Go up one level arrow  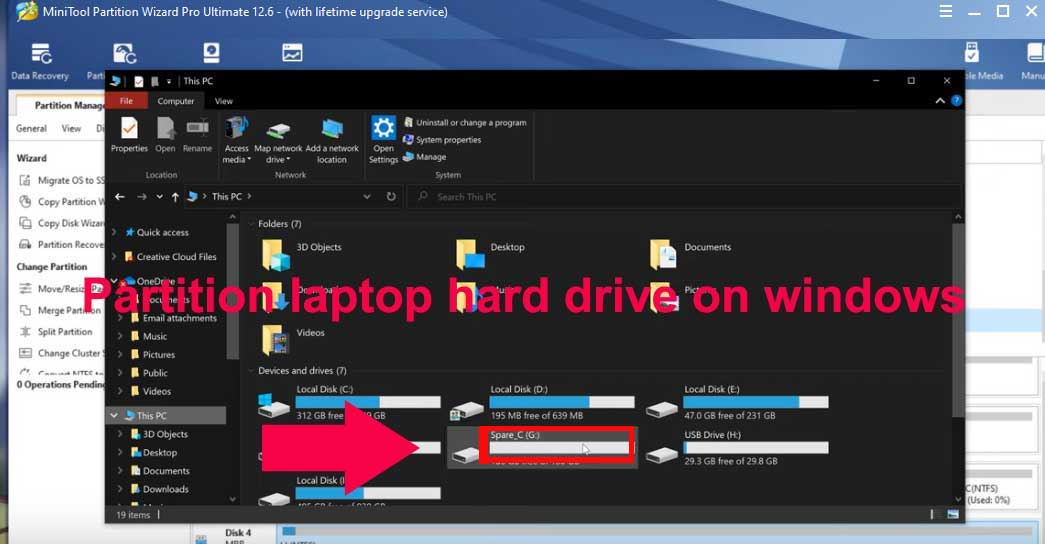click(175, 197)
